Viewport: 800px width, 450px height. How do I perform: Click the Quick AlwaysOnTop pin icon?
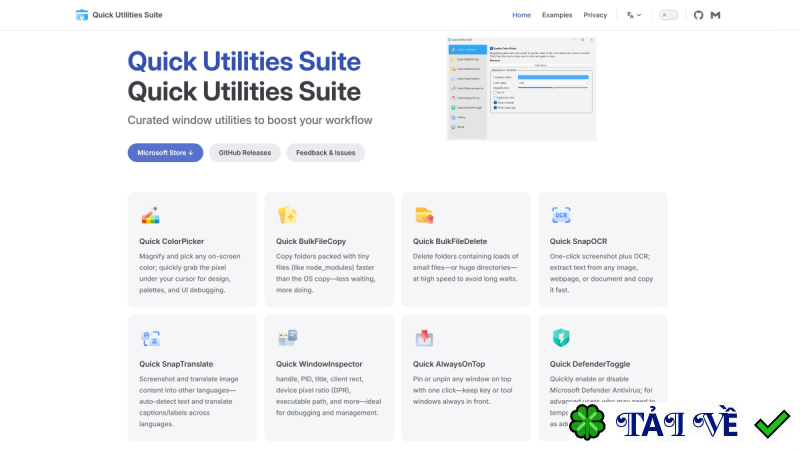coord(424,338)
